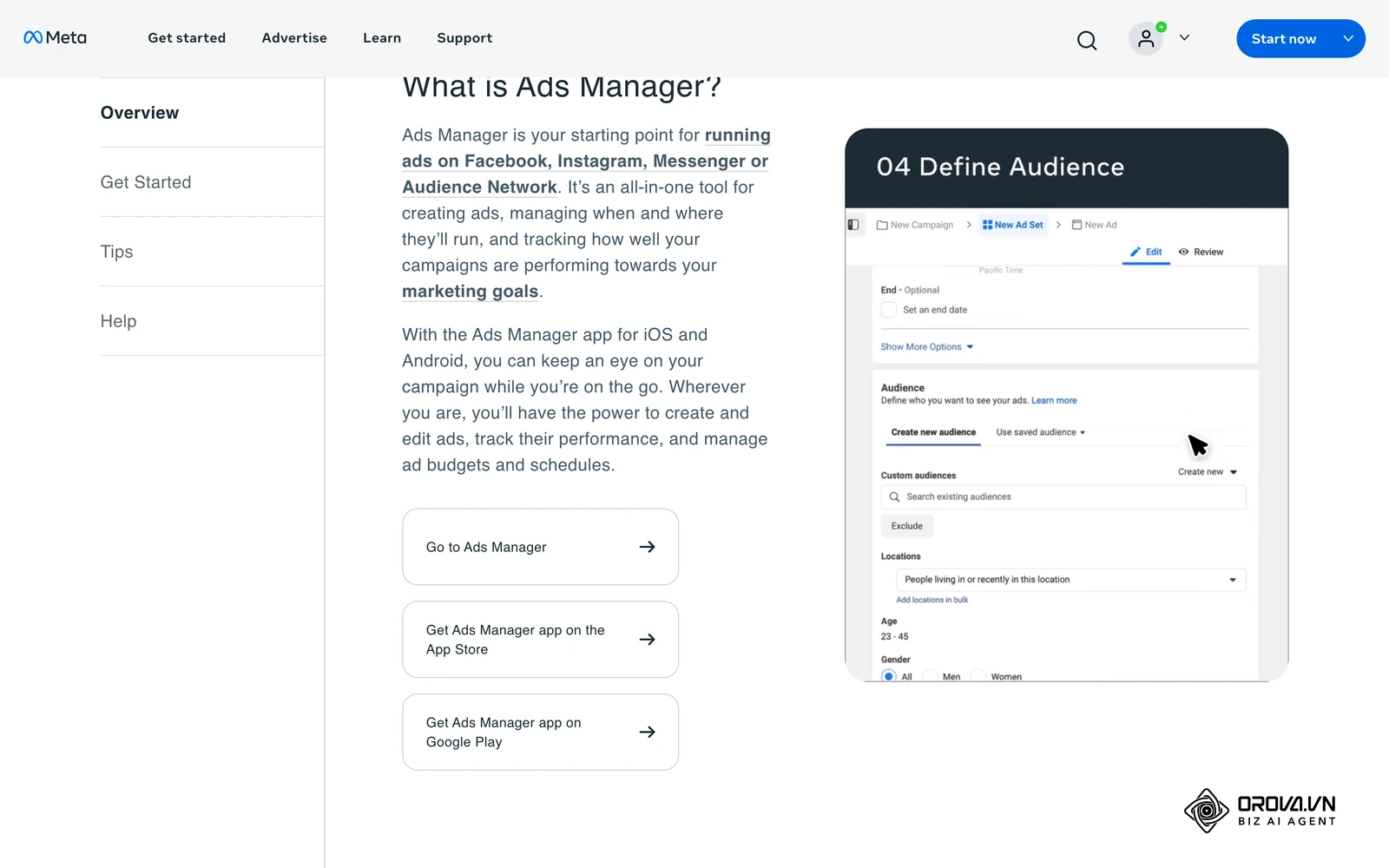
Task: Select Tips in the side navigation
Action: (x=116, y=252)
